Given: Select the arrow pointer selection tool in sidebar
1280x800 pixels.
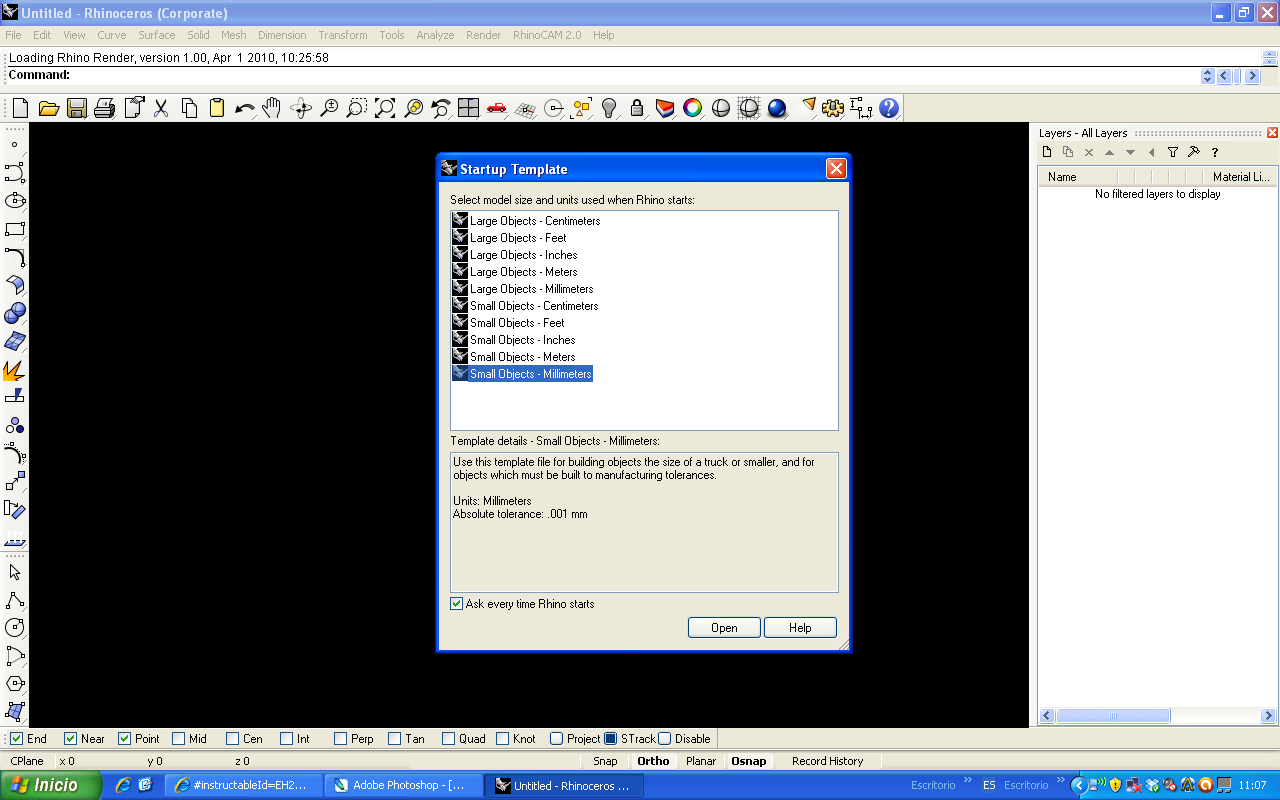Looking at the screenshot, I should click(14, 572).
